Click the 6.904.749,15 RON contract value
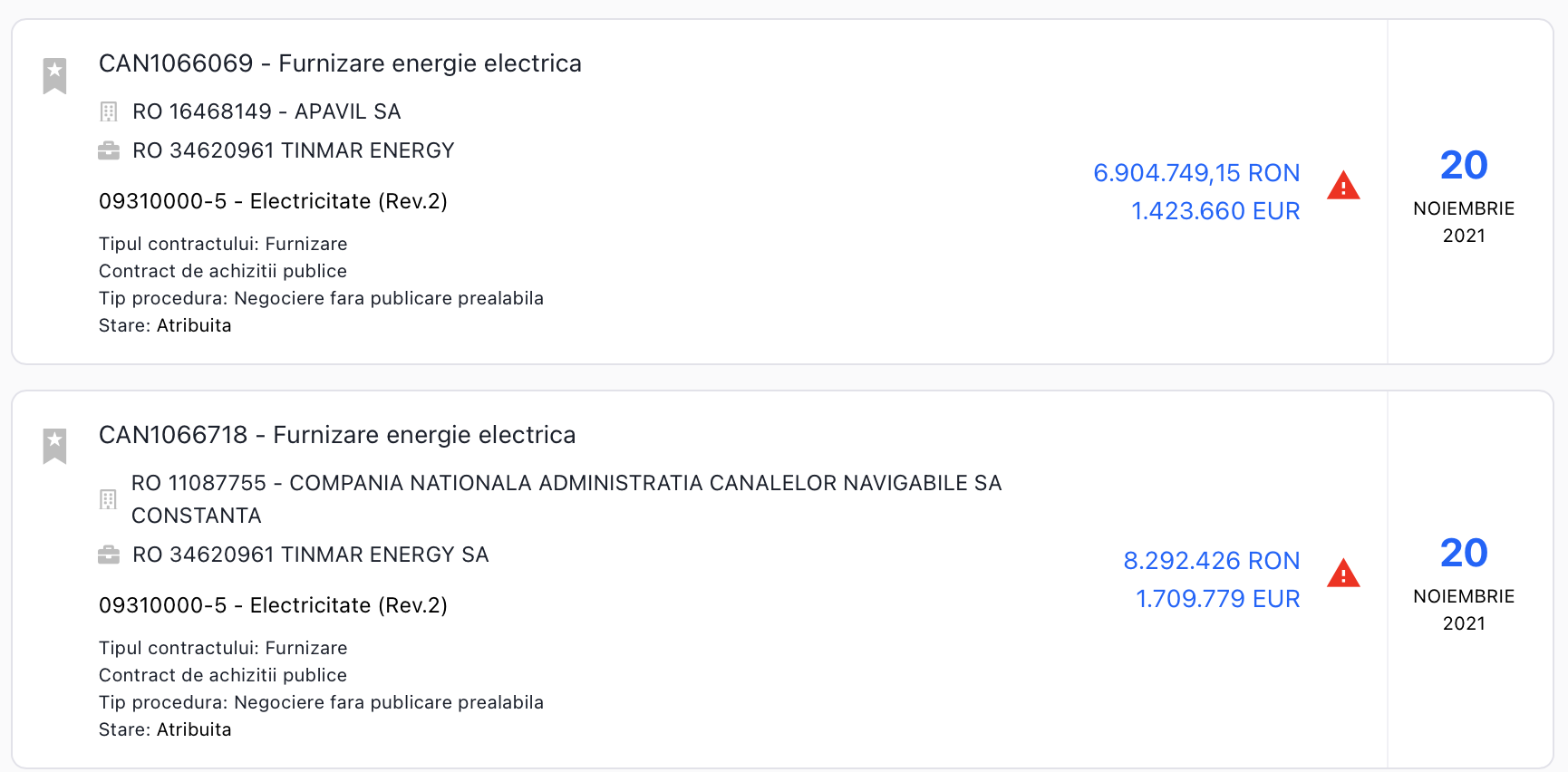Screen dimensions: 1568x772 [x=1196, y=173]
